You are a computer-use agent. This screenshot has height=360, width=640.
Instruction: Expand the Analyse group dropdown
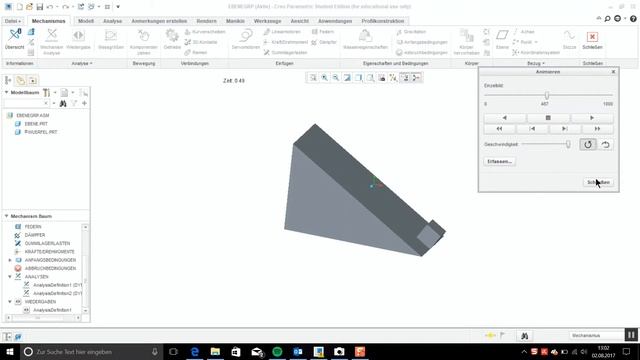[x=82, y=64]
